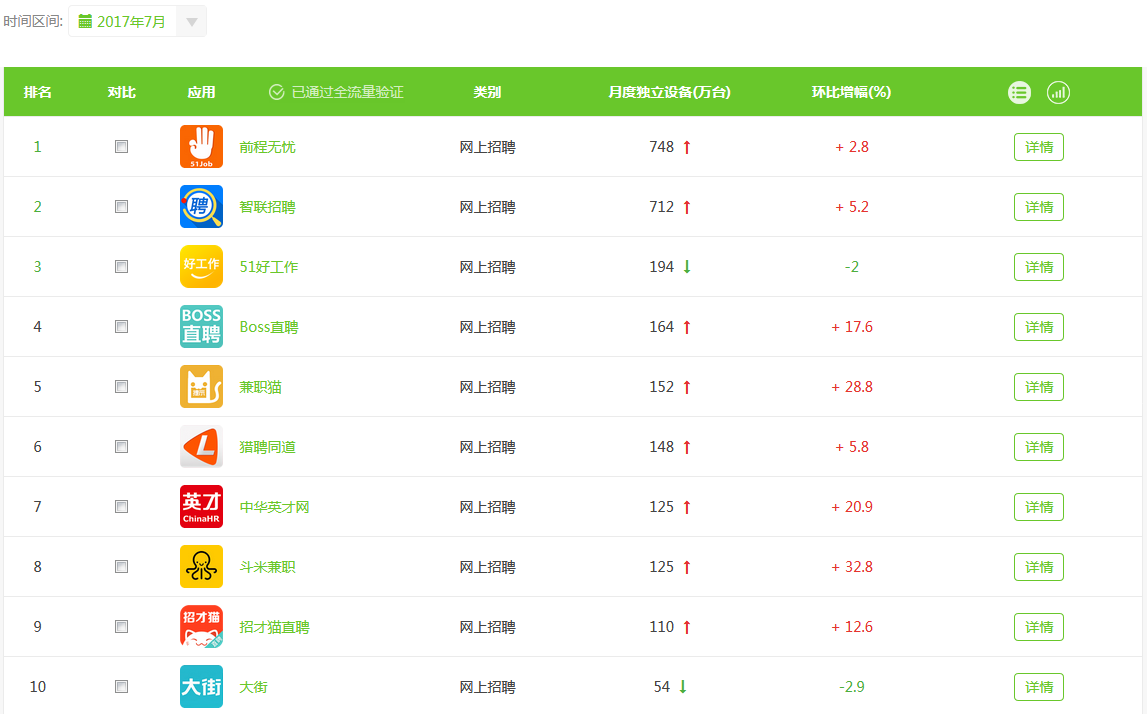Click the + 32.8 growth value
Image resolution: width=1147 pixels, height=714 pixels.
click(852, 566)
